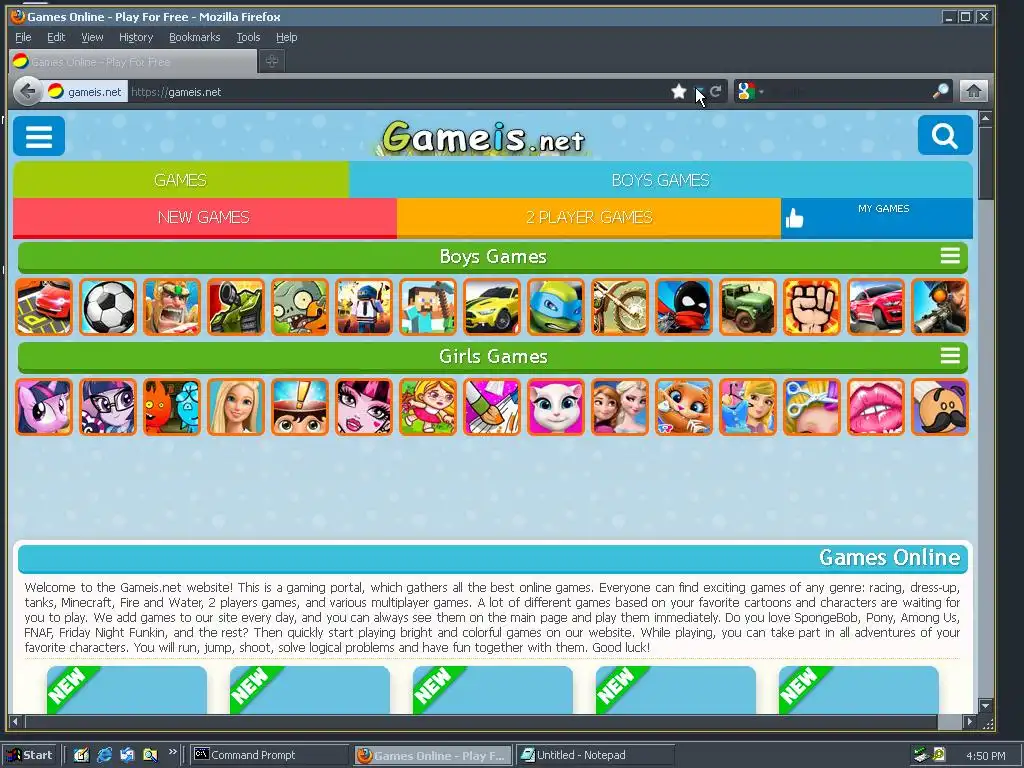Click the 4:50 PM system clock
1024x768 pixels.
tap(985, 756)
